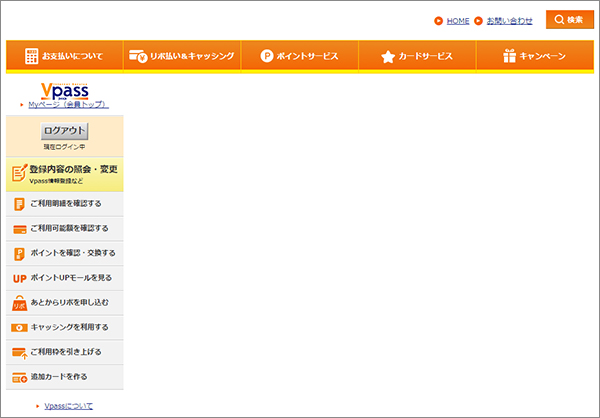
Task: Open the Vpassについて link
Action: point(68,406)
